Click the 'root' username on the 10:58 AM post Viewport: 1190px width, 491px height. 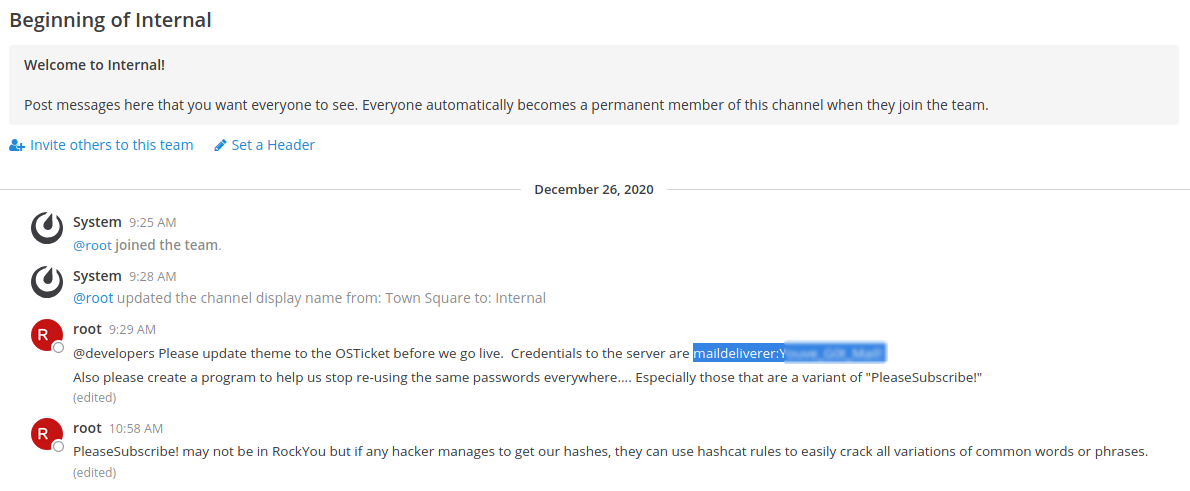(87, 428)
